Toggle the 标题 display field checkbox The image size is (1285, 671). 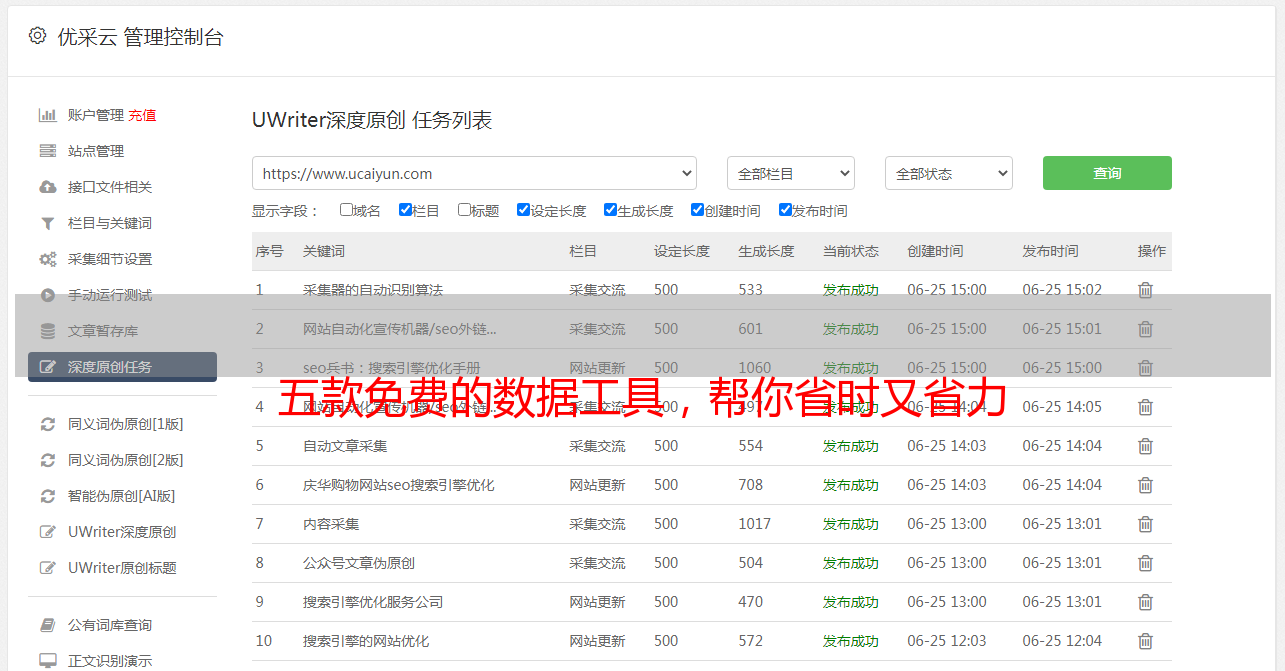point(464,210)
